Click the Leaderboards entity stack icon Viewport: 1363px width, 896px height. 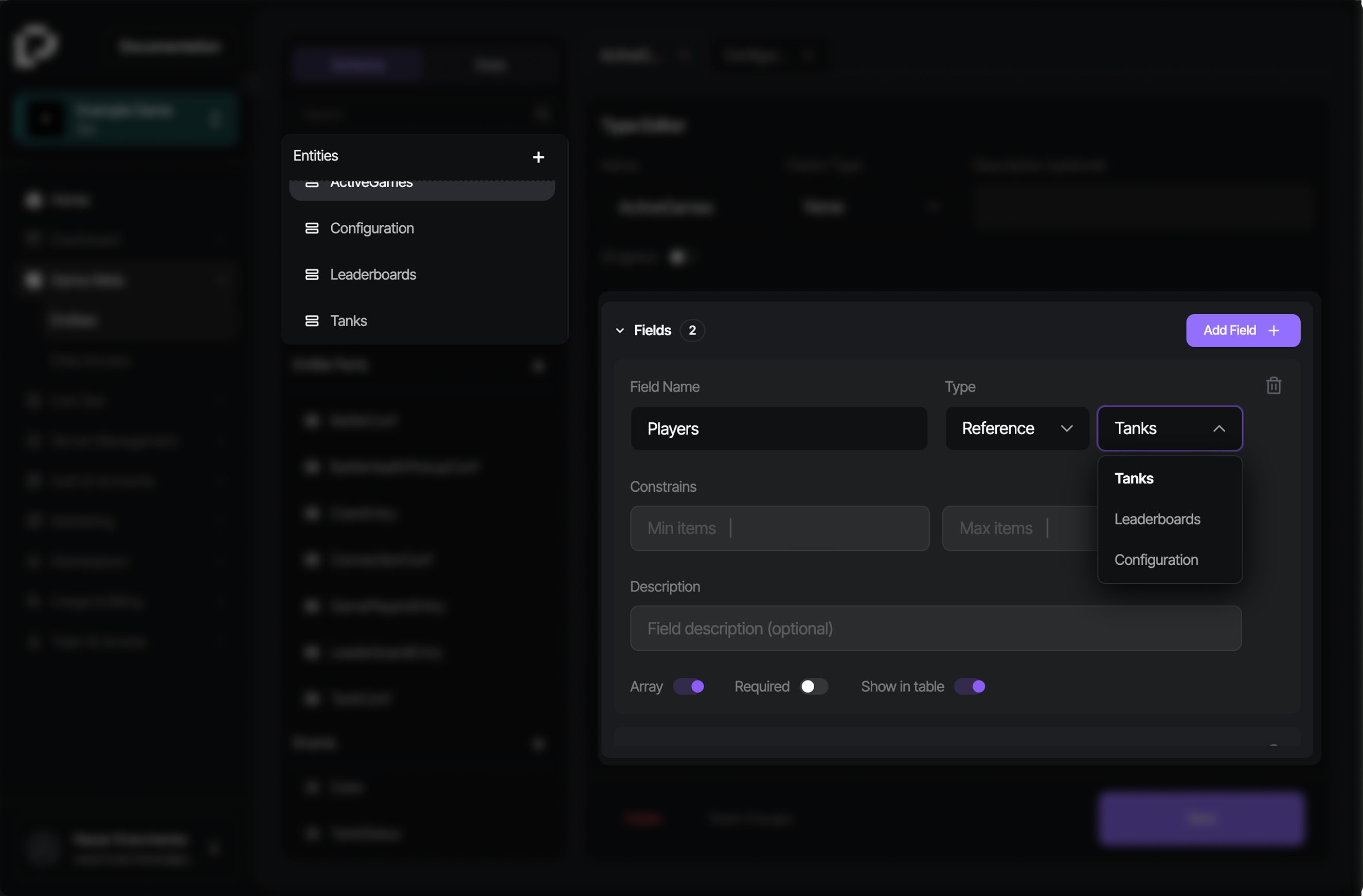(312, 275)
